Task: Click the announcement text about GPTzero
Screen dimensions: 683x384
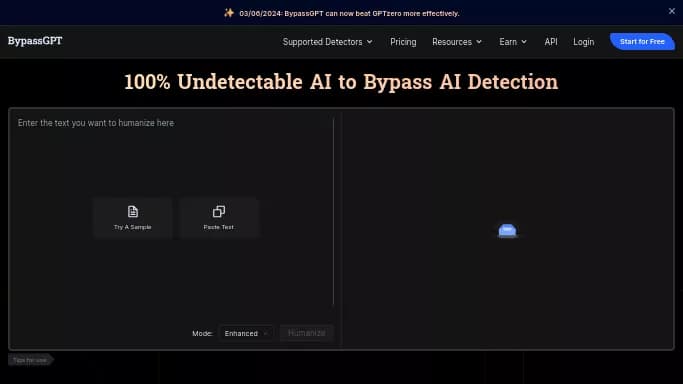Action: point(349,13)
